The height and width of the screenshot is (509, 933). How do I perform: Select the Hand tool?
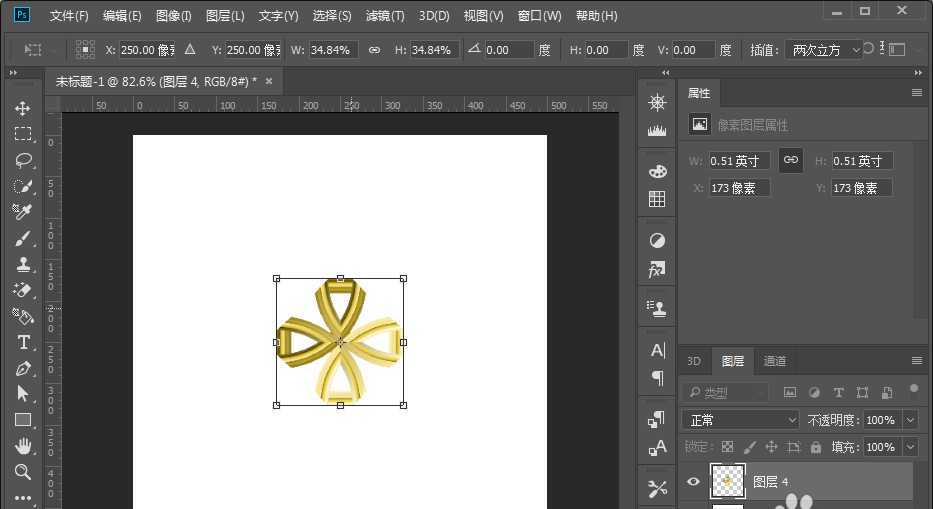(22, 446)
